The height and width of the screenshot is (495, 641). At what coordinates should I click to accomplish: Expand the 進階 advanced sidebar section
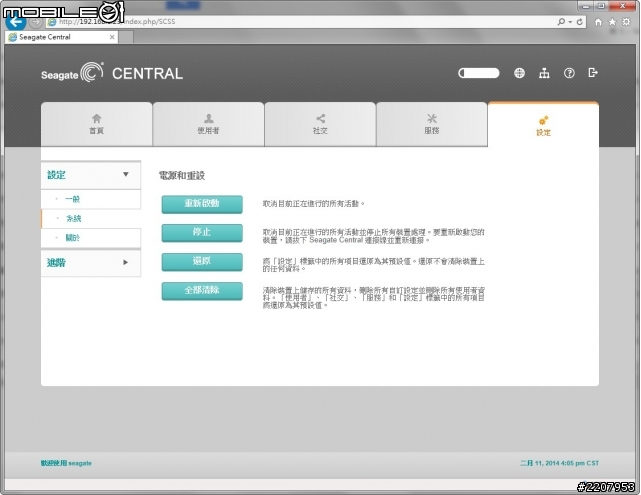91,262
